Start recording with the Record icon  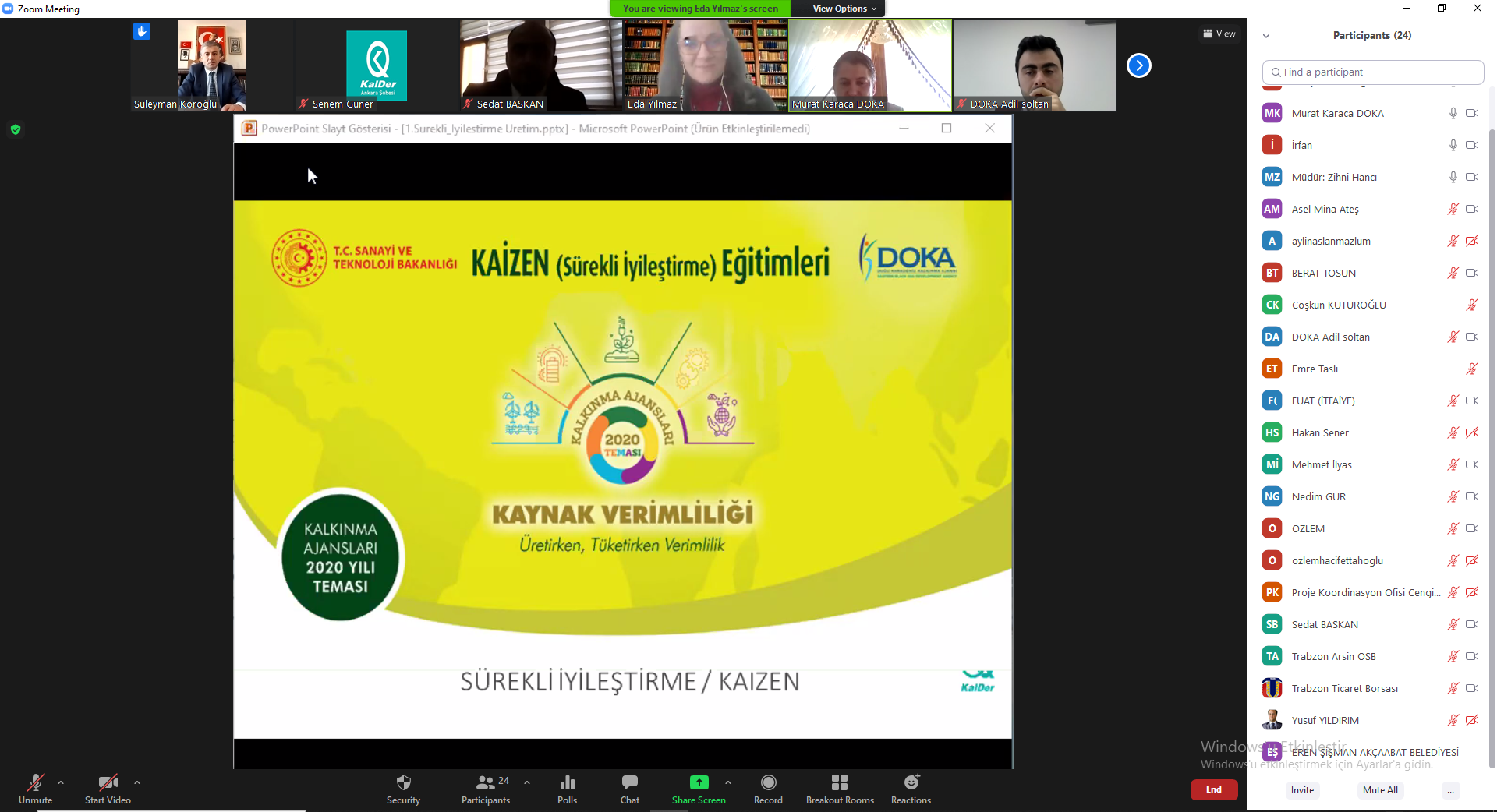coord(768,783)
